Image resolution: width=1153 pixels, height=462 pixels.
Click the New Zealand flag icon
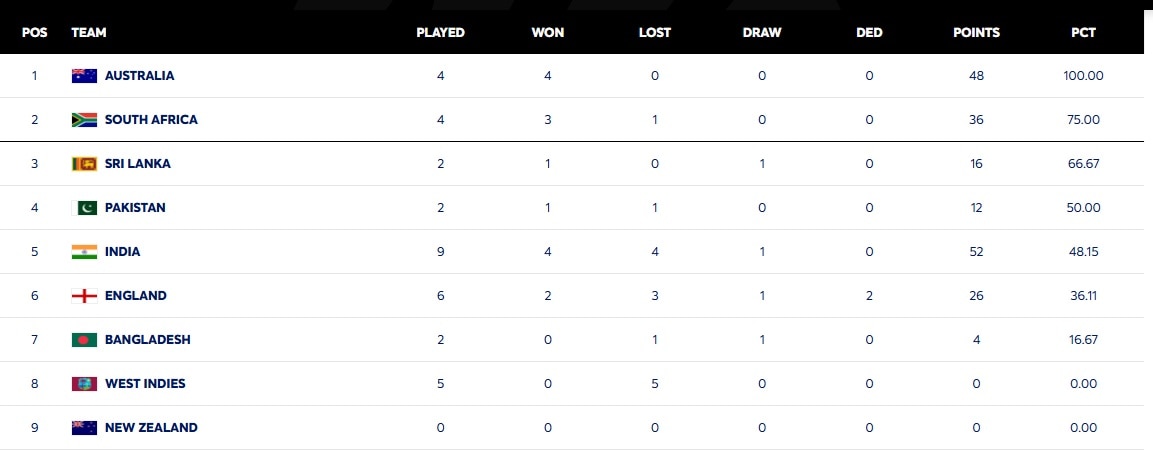(84, 428)
